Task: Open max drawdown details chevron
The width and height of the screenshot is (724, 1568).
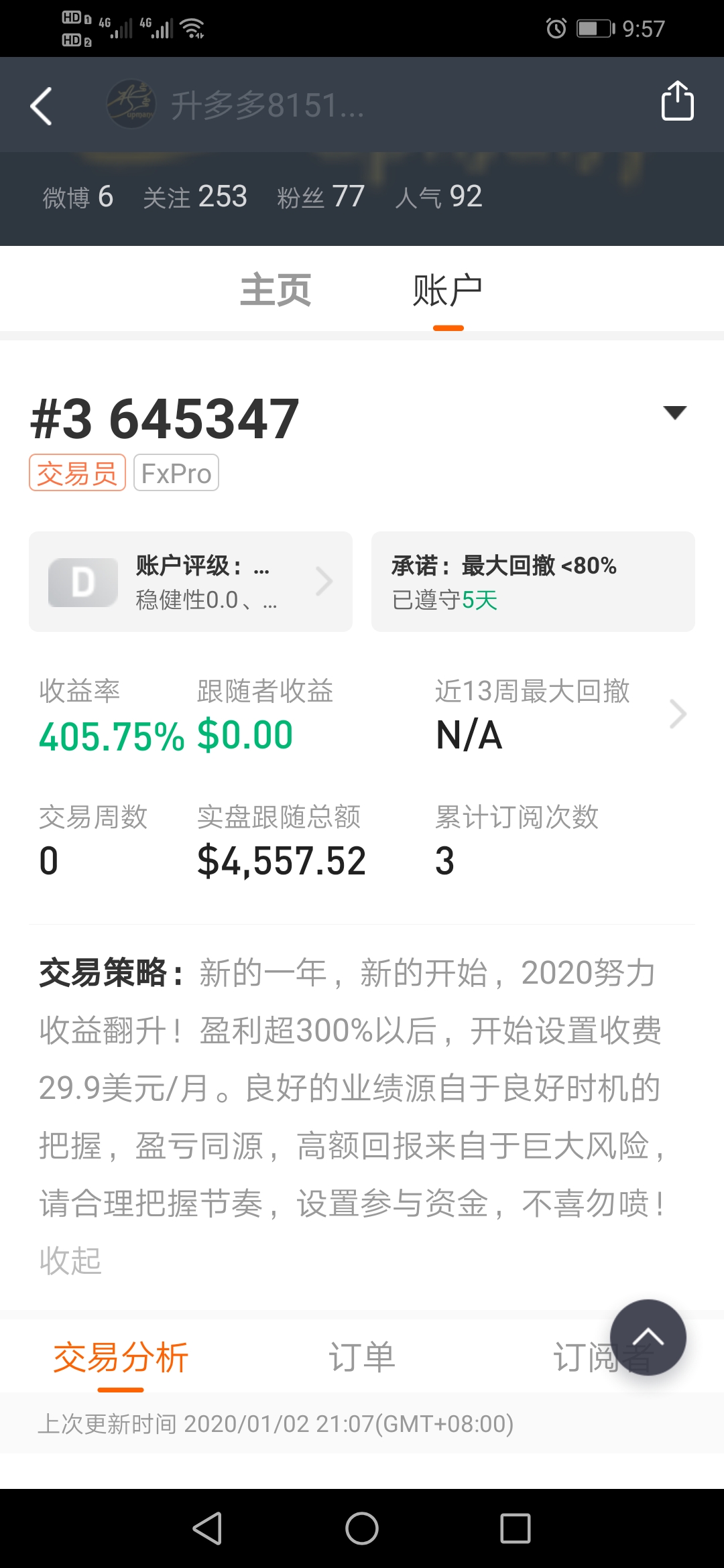Action: click(678, 714)
